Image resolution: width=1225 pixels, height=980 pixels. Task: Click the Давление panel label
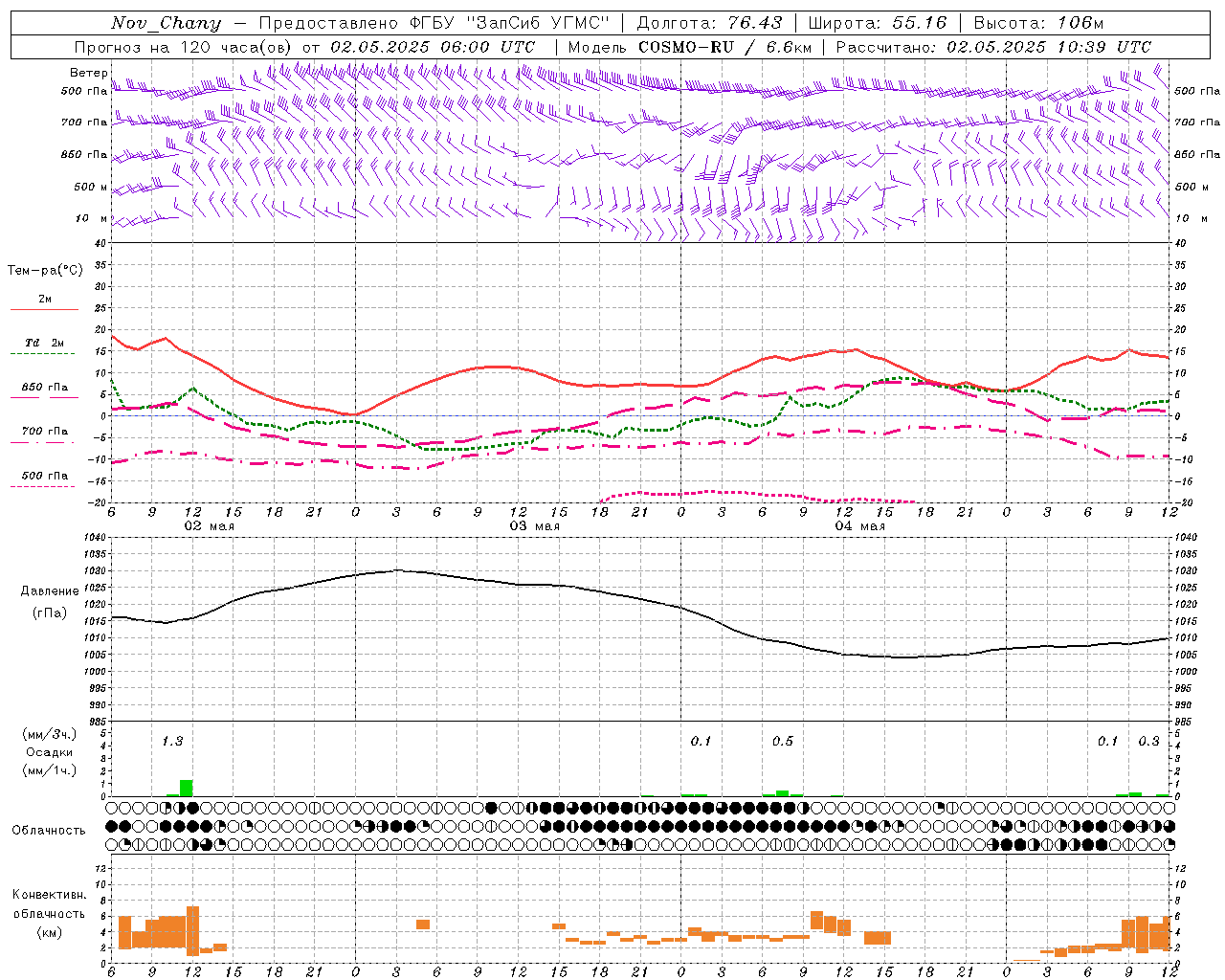pyautogui.click(x=50, y=591)
